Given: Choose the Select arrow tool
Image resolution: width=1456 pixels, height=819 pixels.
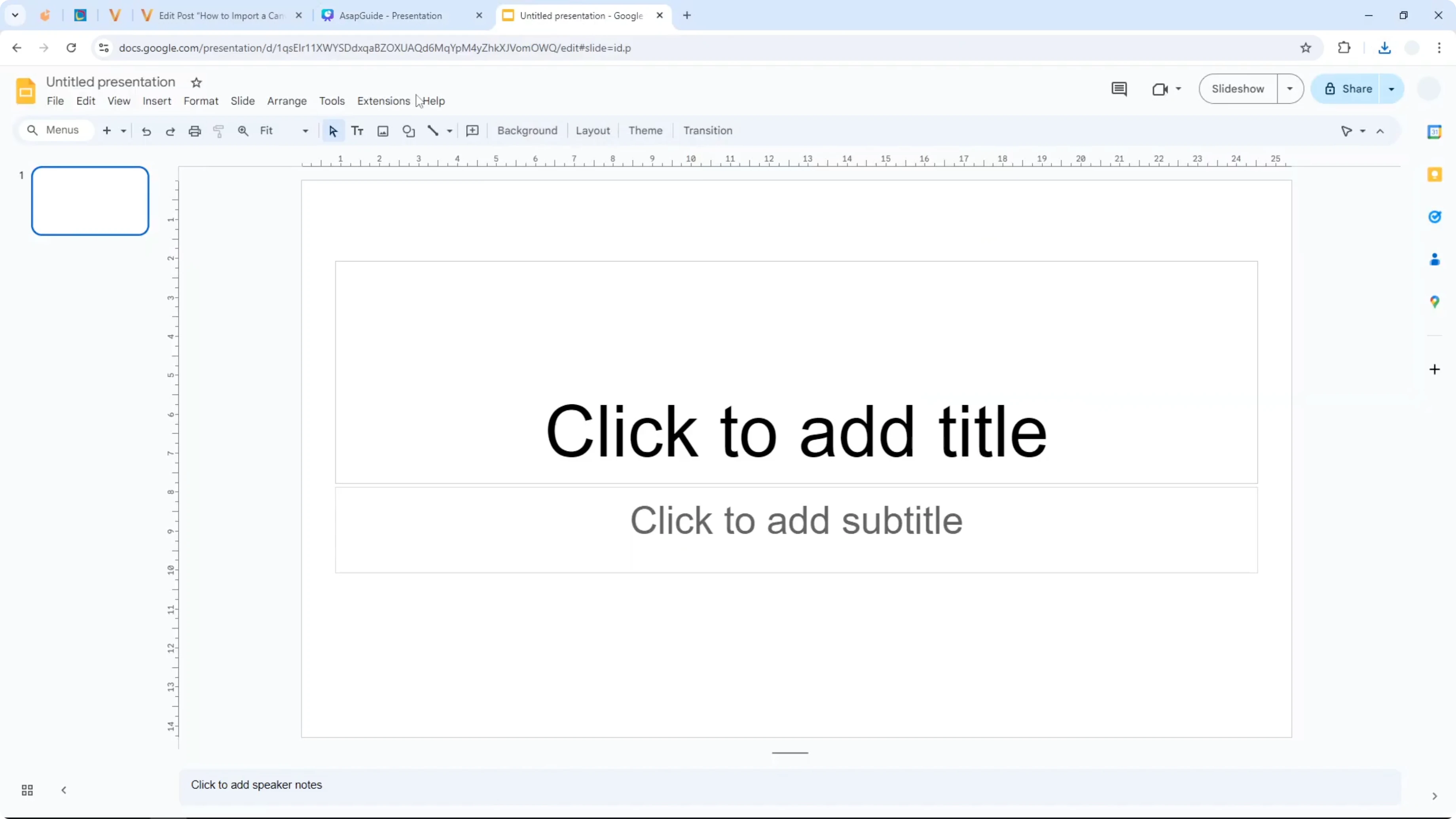Looking at the screenshot, I should coord(333,131).
